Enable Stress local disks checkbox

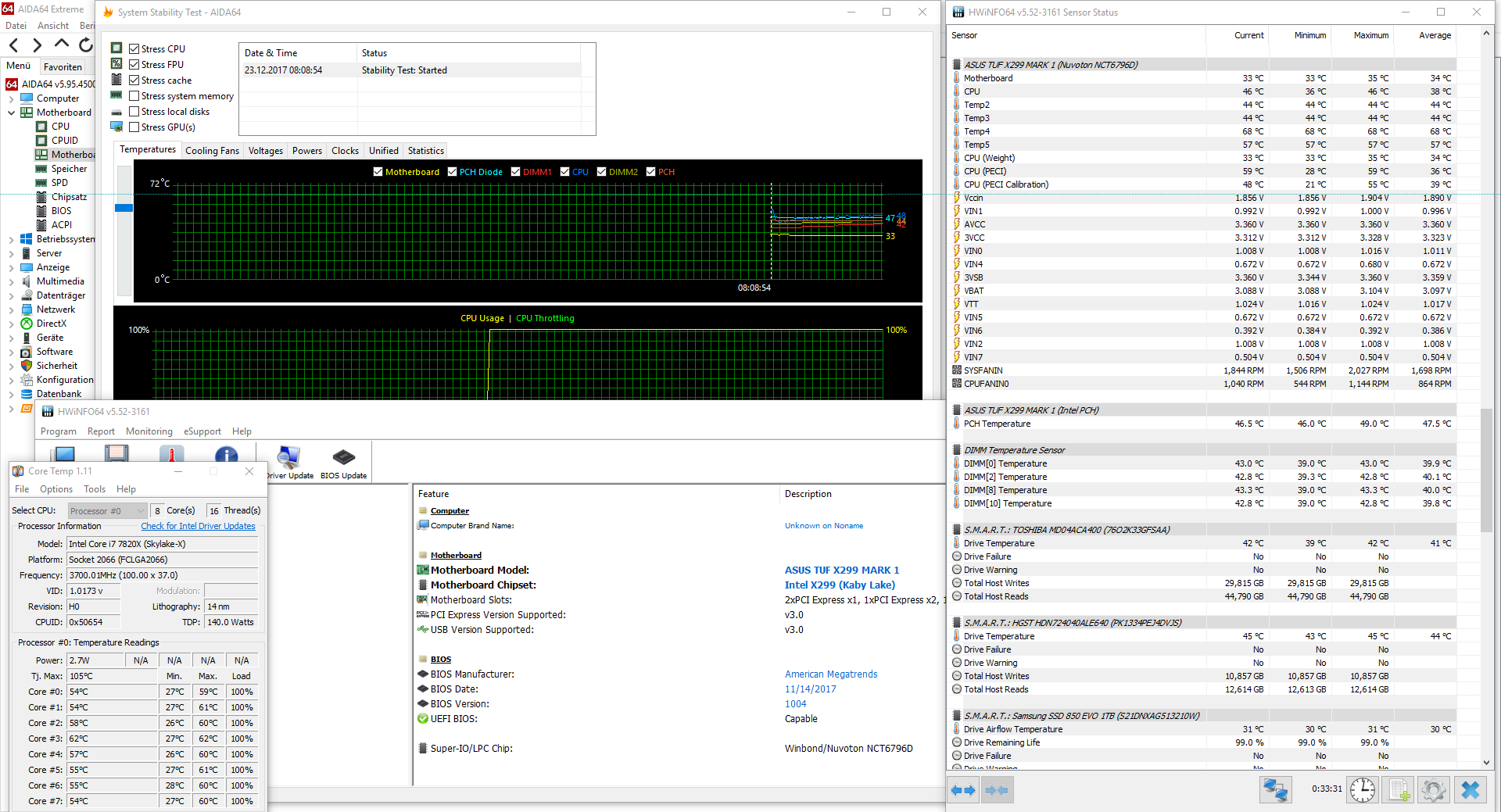point(134,111)
